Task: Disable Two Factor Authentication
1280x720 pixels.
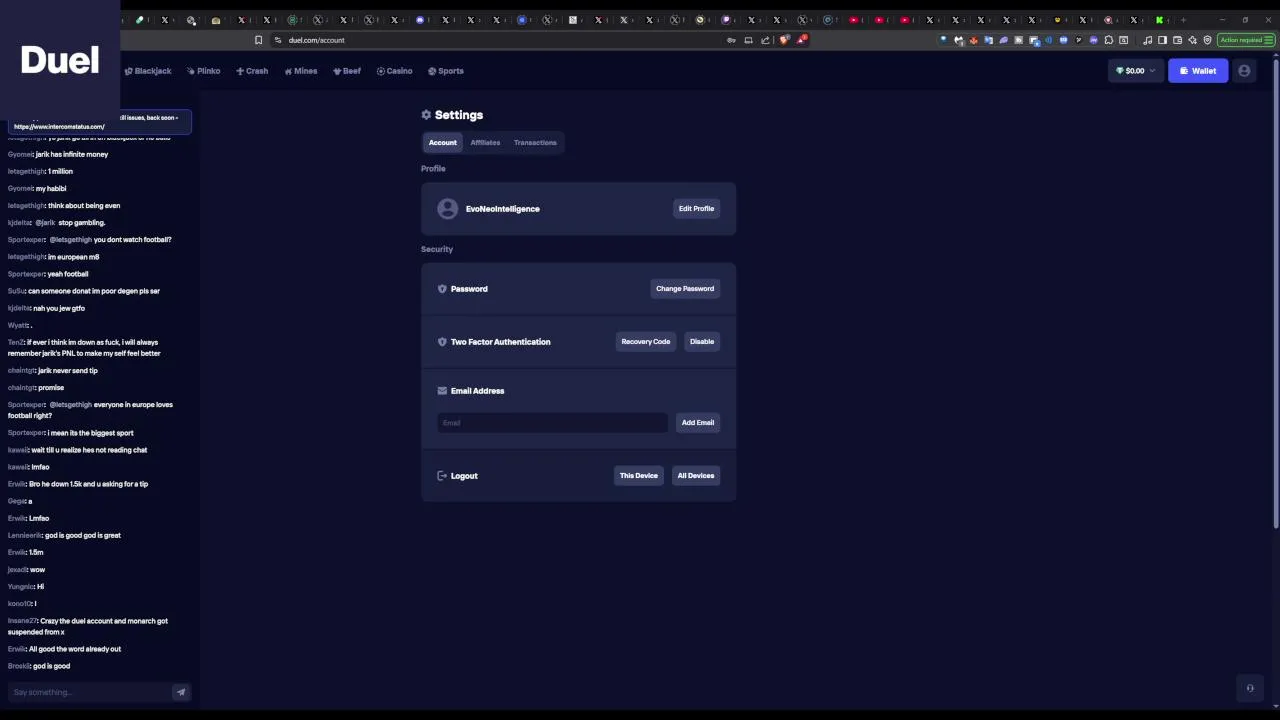Action: pos(702,342)
